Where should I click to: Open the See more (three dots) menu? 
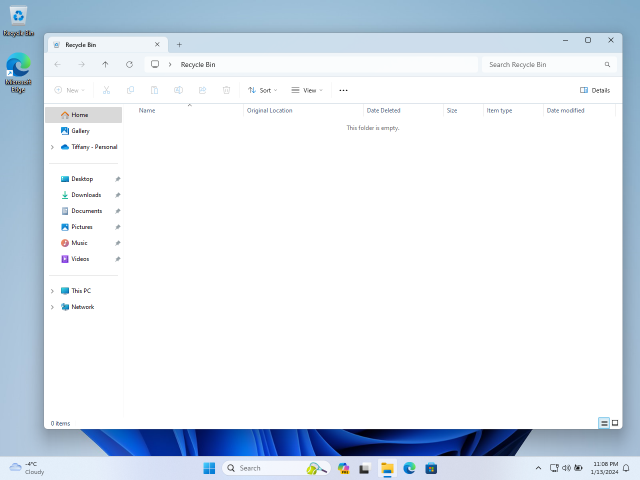click(343, 90)
